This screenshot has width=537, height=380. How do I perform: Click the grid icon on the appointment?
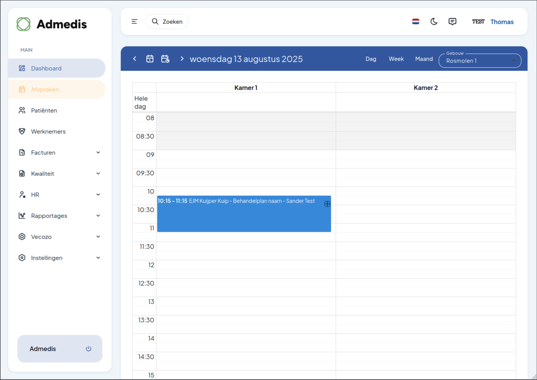tap(327, 204)
